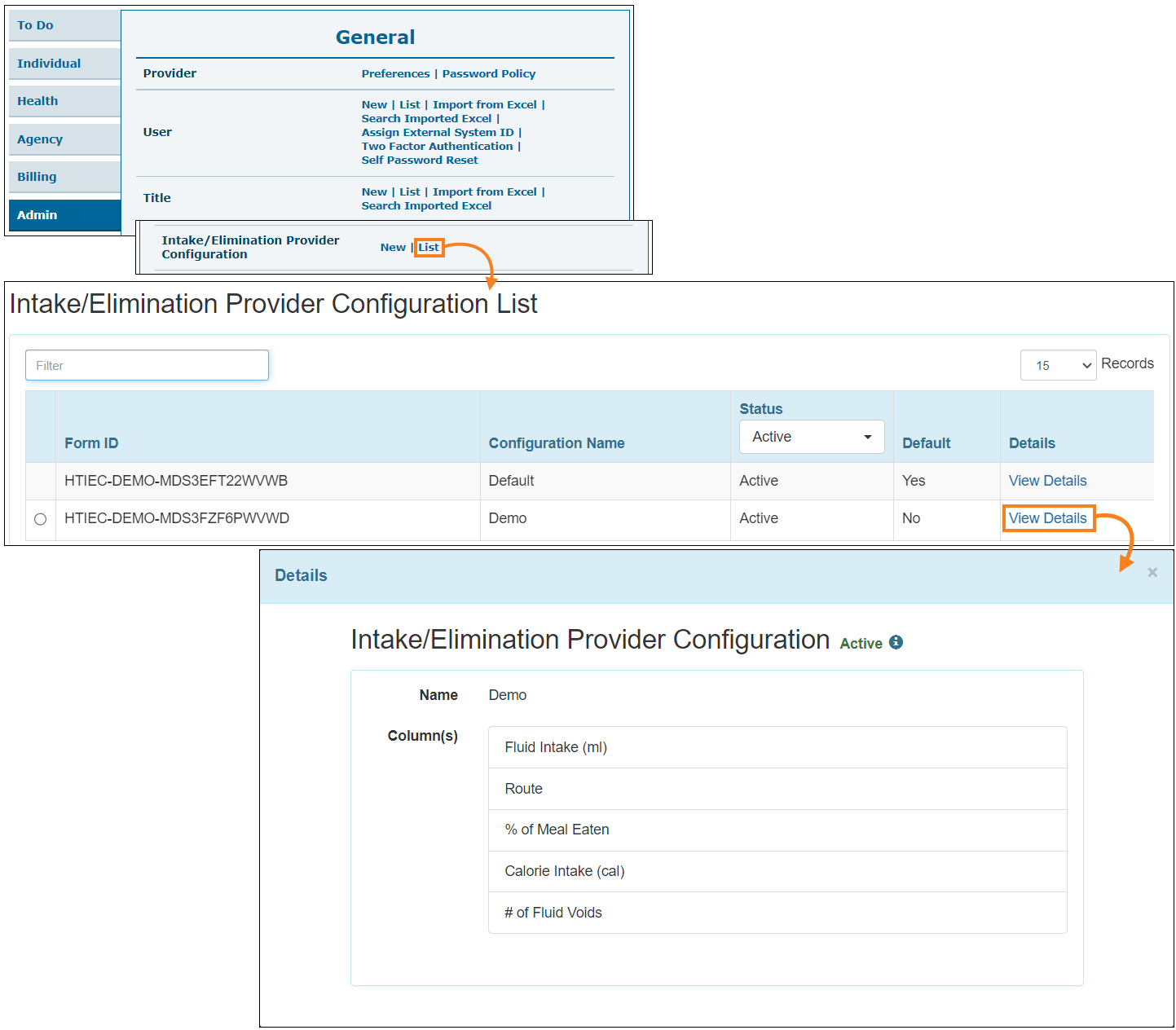Click View Details for Default configuration
The width and height of the screenshot is (1176, 1030).
1047,481
